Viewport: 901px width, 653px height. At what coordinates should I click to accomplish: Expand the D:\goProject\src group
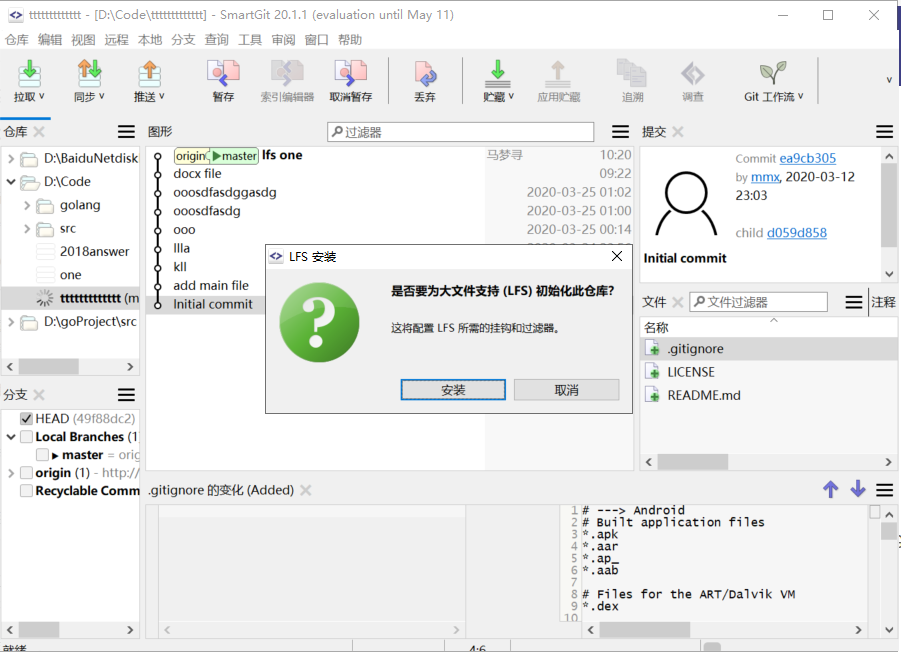[x=11, y=322]
